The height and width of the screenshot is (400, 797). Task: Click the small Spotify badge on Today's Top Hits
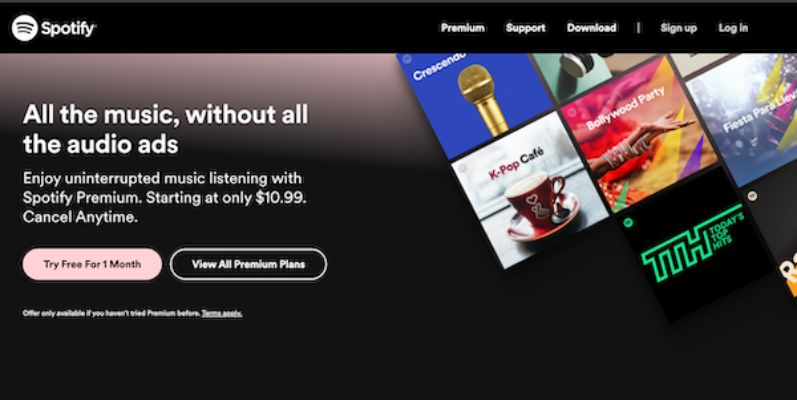click(628, 222)
